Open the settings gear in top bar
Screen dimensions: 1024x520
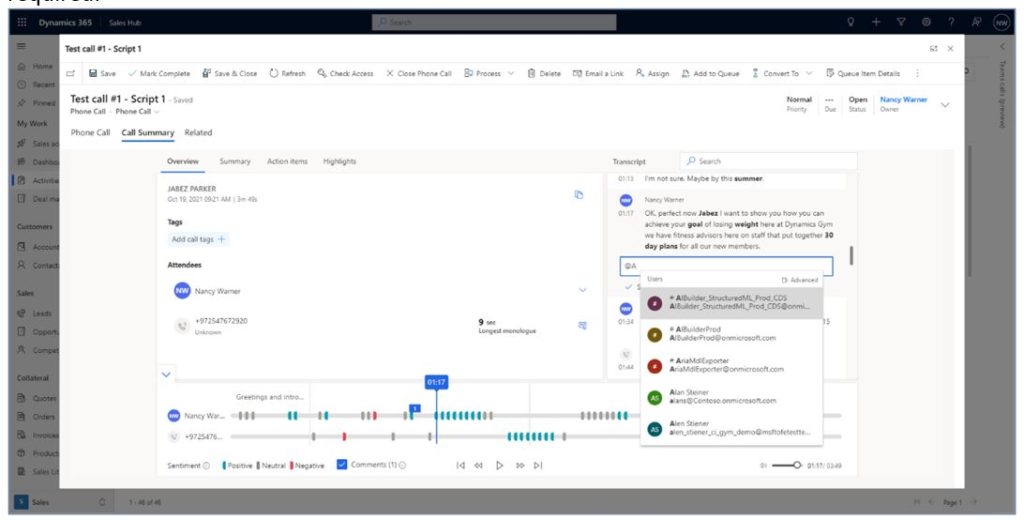[926, 22]
